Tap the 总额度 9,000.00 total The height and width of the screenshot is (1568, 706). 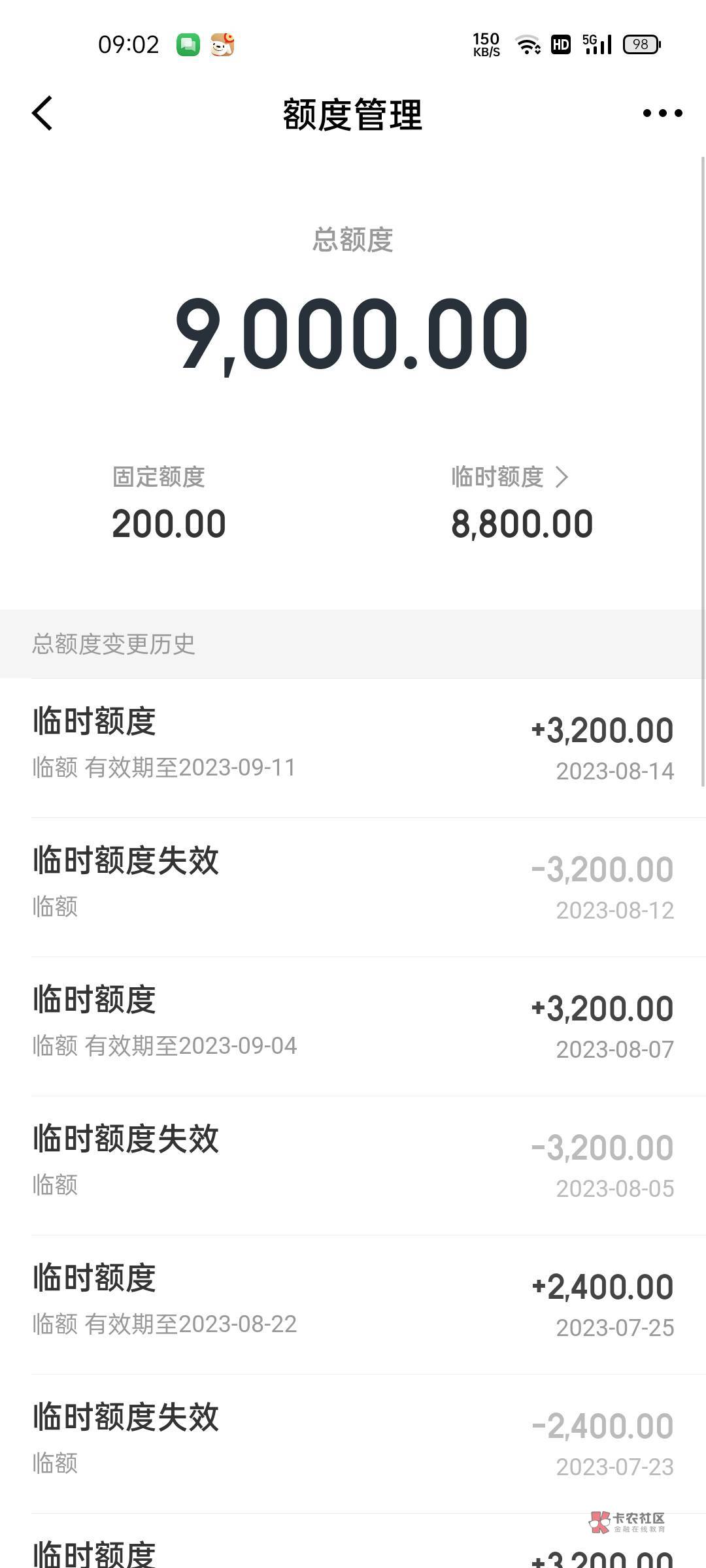(x=352, y=335)
